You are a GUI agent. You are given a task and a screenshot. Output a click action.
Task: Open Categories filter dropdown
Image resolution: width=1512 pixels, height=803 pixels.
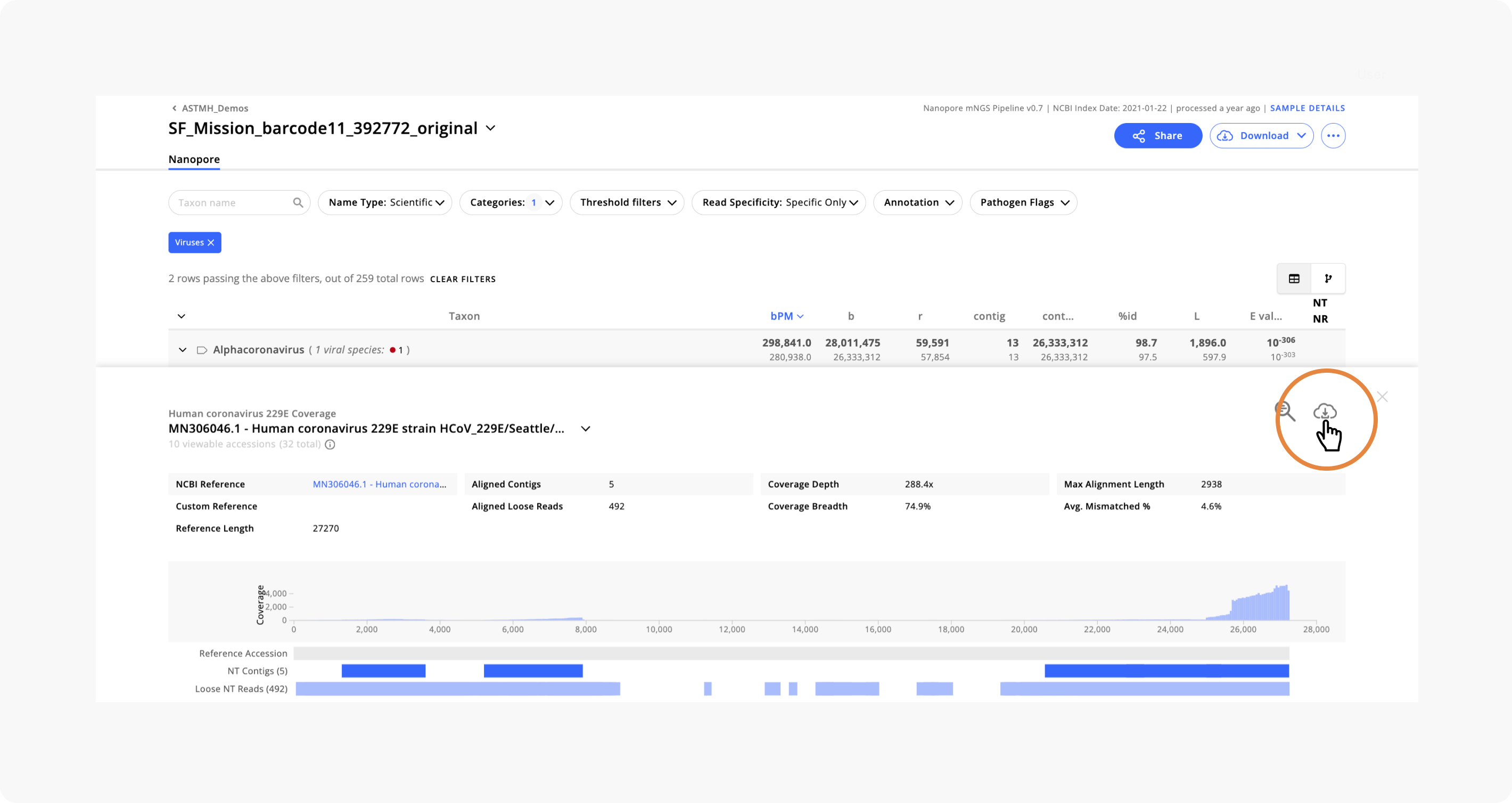pos(511,202)
